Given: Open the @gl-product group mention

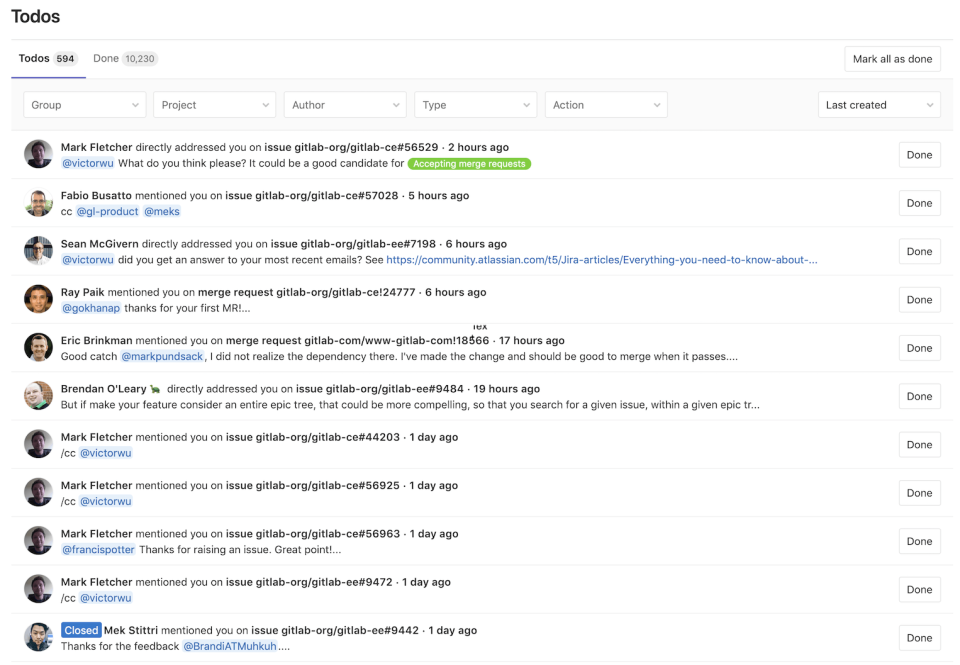Looking at the screenshot, I should [109, 211].
